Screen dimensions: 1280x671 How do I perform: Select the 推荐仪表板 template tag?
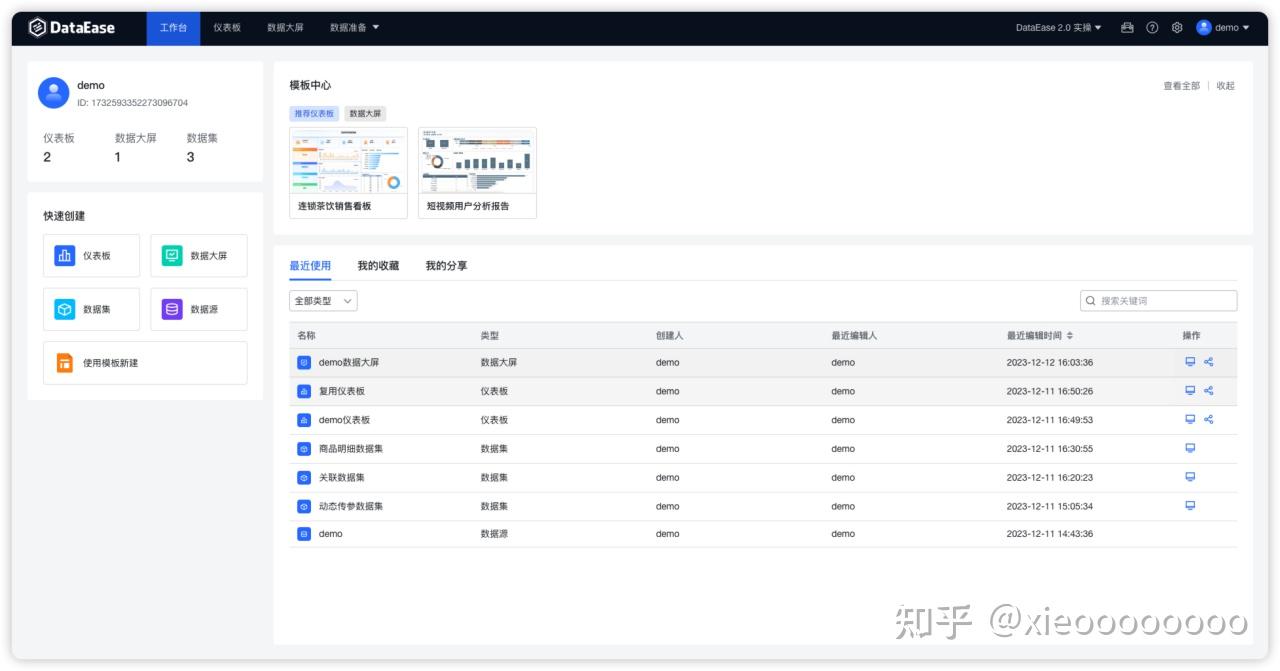(314, 114)
